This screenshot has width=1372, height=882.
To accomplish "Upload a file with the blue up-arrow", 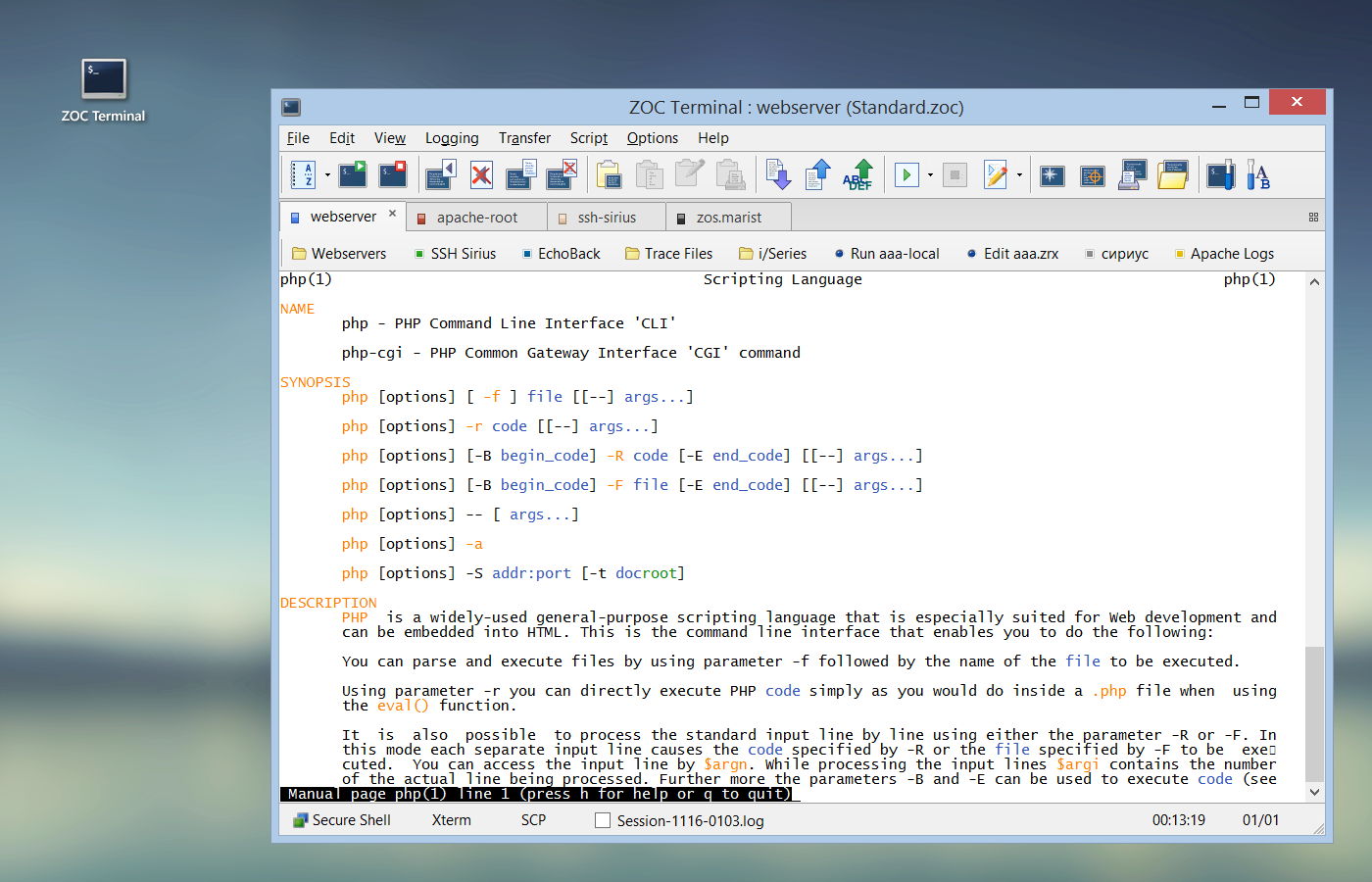I will [818, 173].
